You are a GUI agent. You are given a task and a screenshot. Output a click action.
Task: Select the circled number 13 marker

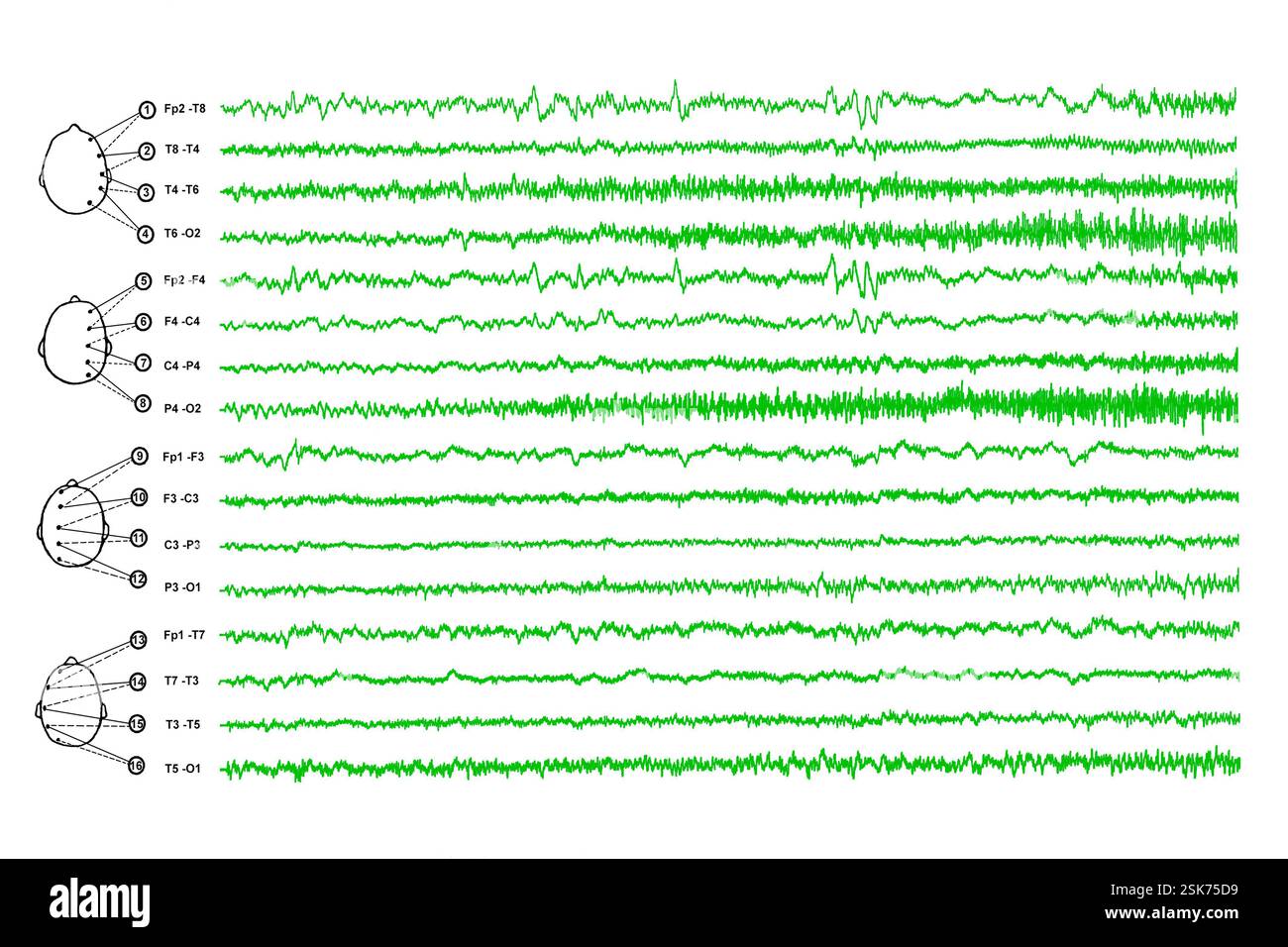coord(139,641)
